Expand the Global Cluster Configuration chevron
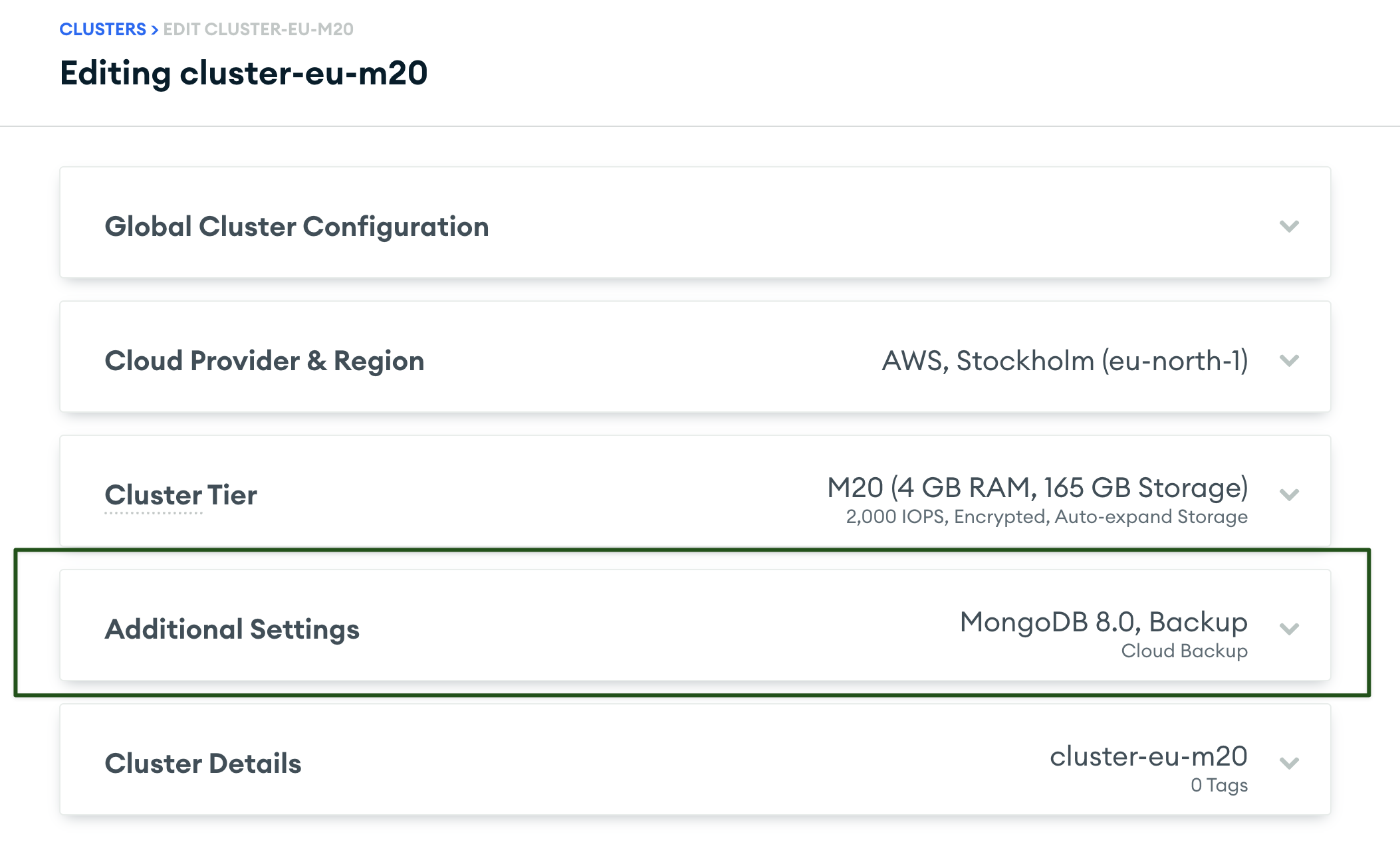Screen dimensions: 1400x852 (1289, 227)
